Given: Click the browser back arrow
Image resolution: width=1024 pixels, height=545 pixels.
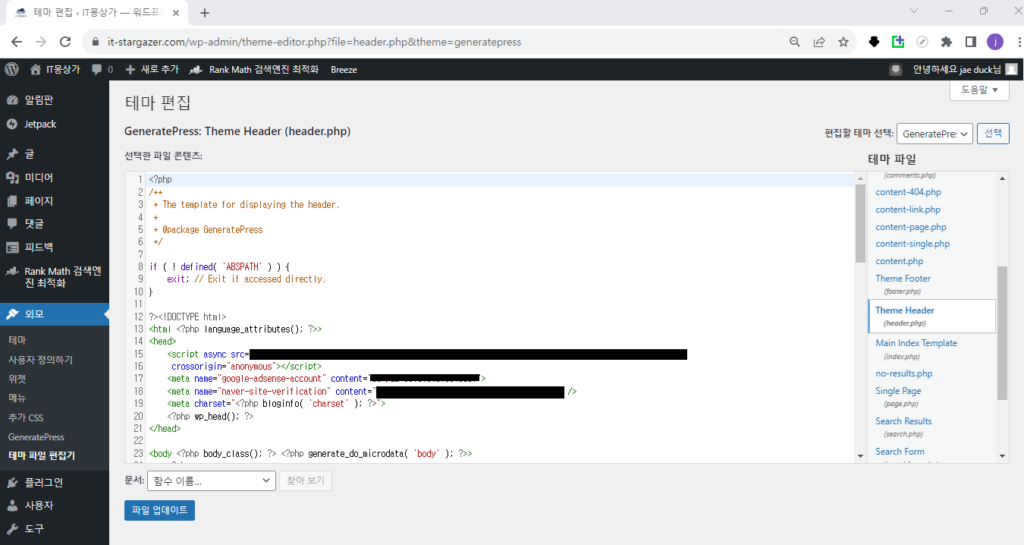Looking at the screenshot, I should pyautogui.click(x=16, y=42).
